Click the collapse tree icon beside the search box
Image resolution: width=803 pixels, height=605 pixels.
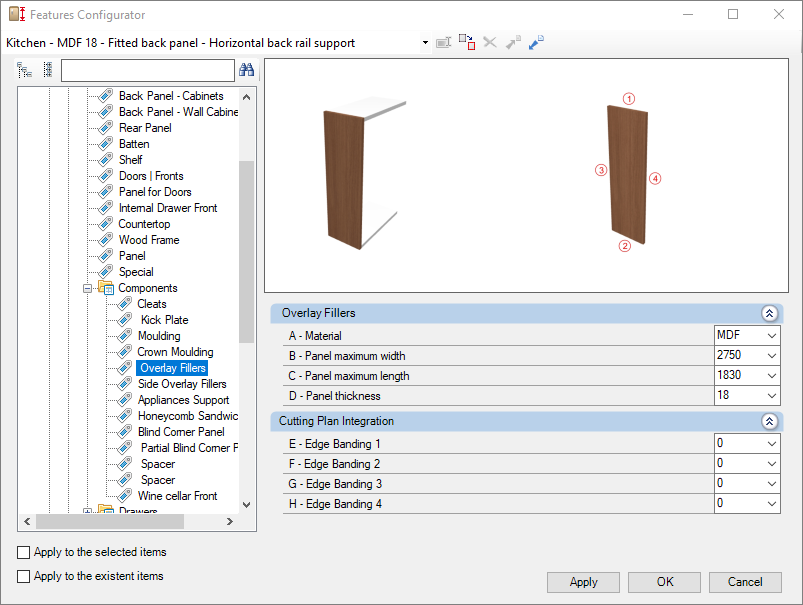tap(48, 70)
